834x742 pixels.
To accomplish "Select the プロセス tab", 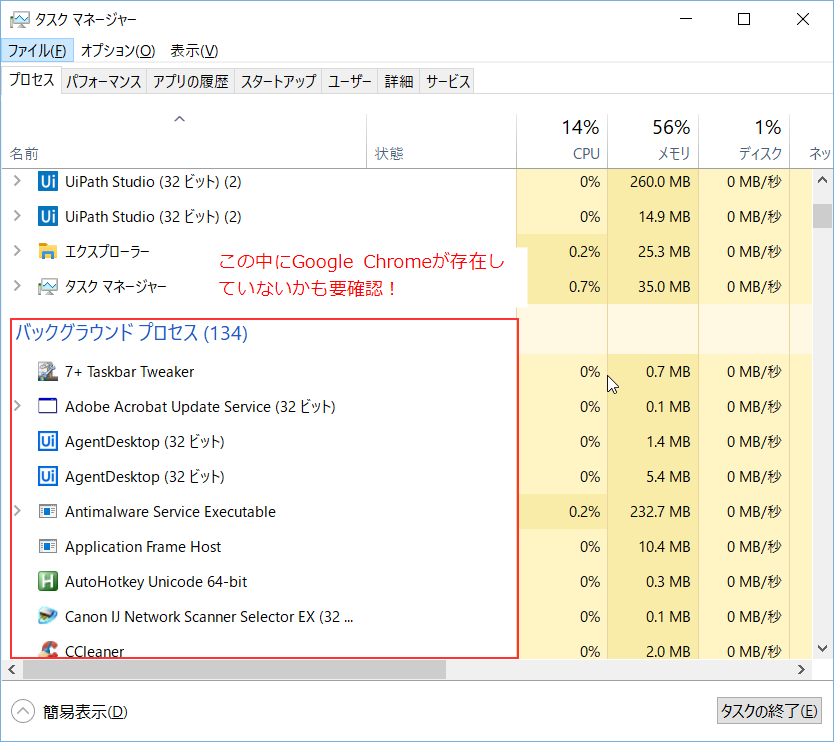I will [31, 80].
